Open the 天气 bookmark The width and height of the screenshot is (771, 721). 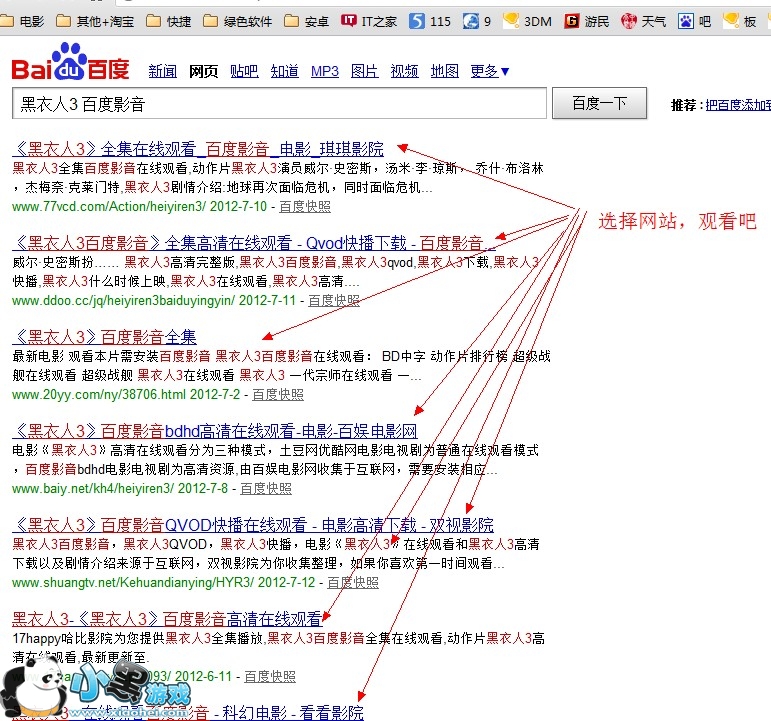click(x=644, y=21)
